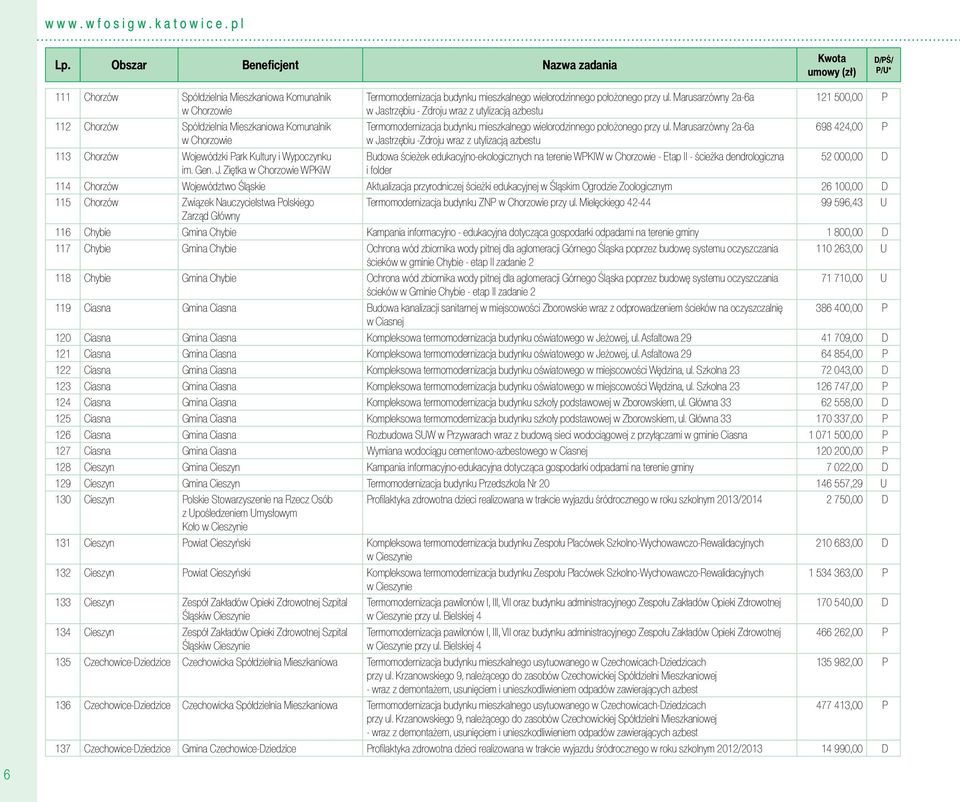Click the amount 170 540,00
The width and height of the screenshot is (960, 802).
click(839, 602)
